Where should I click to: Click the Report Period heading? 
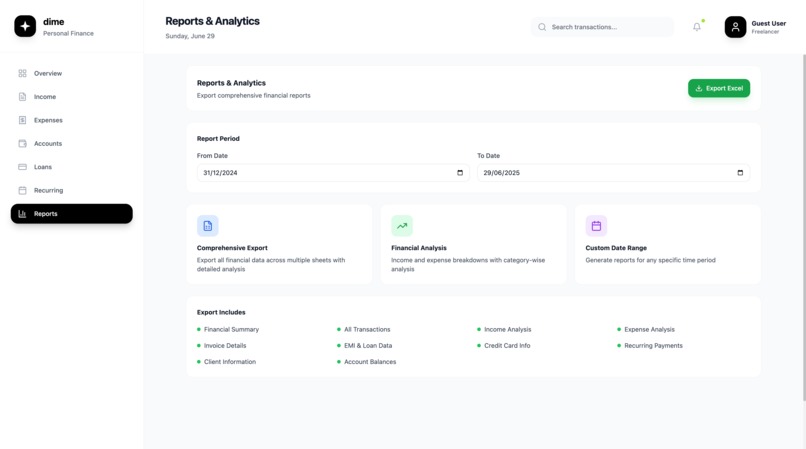tap(218, 138)
